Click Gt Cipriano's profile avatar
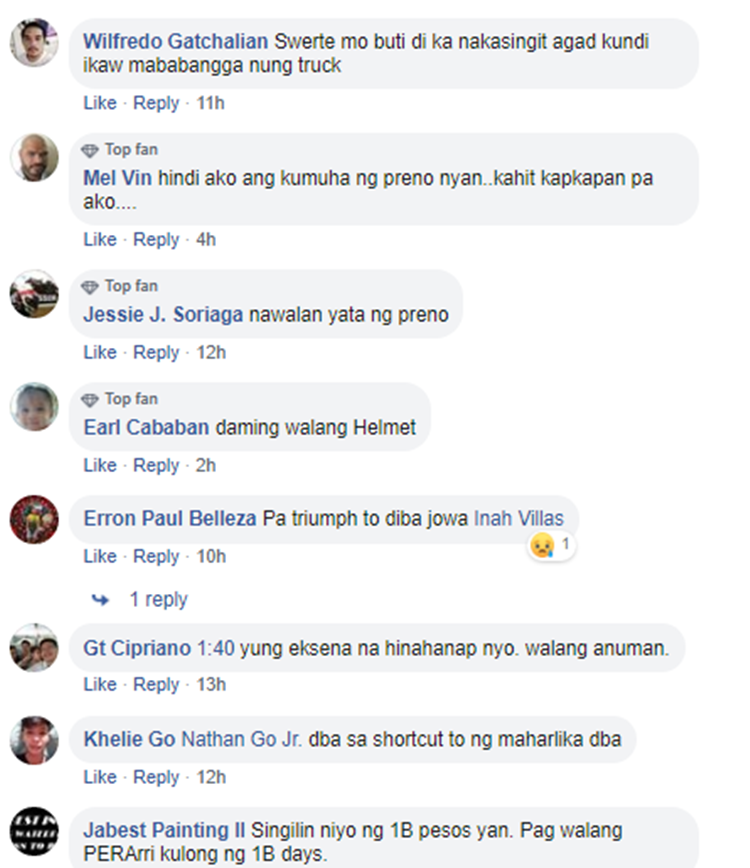 point(34,648)
